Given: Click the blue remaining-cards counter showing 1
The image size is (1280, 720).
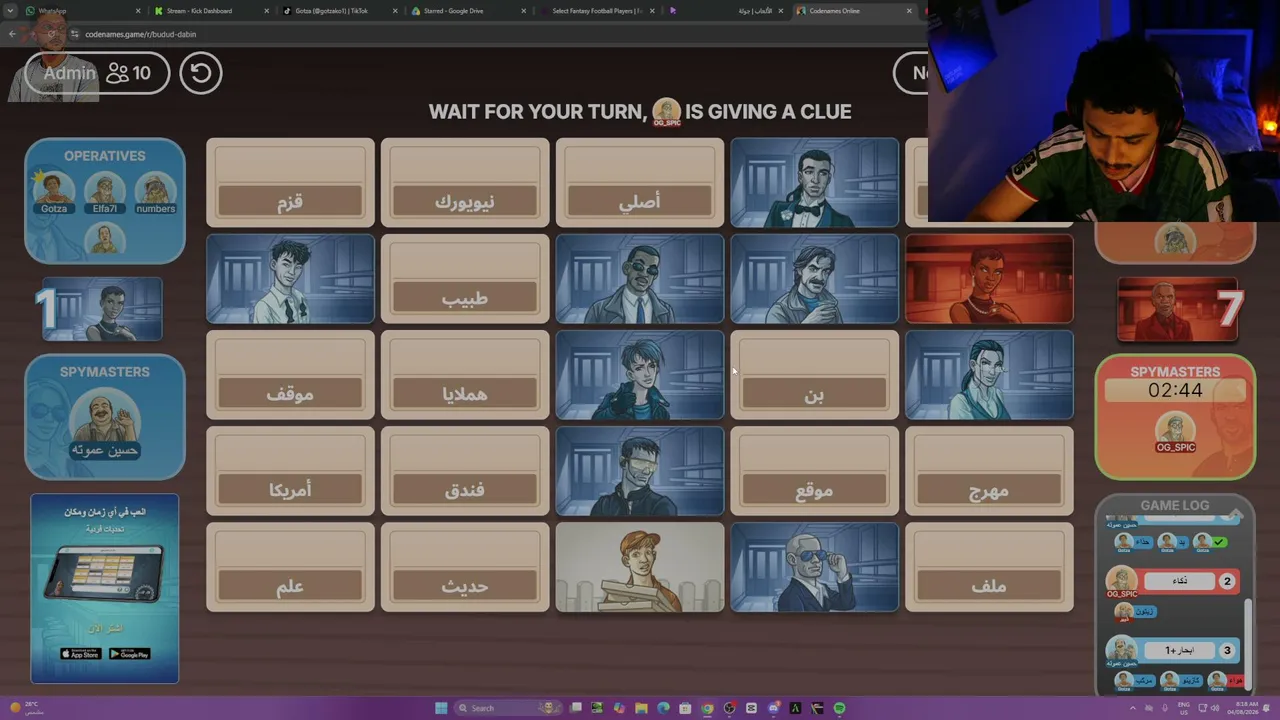Looking at the screenshot, I should pos(99,310).
